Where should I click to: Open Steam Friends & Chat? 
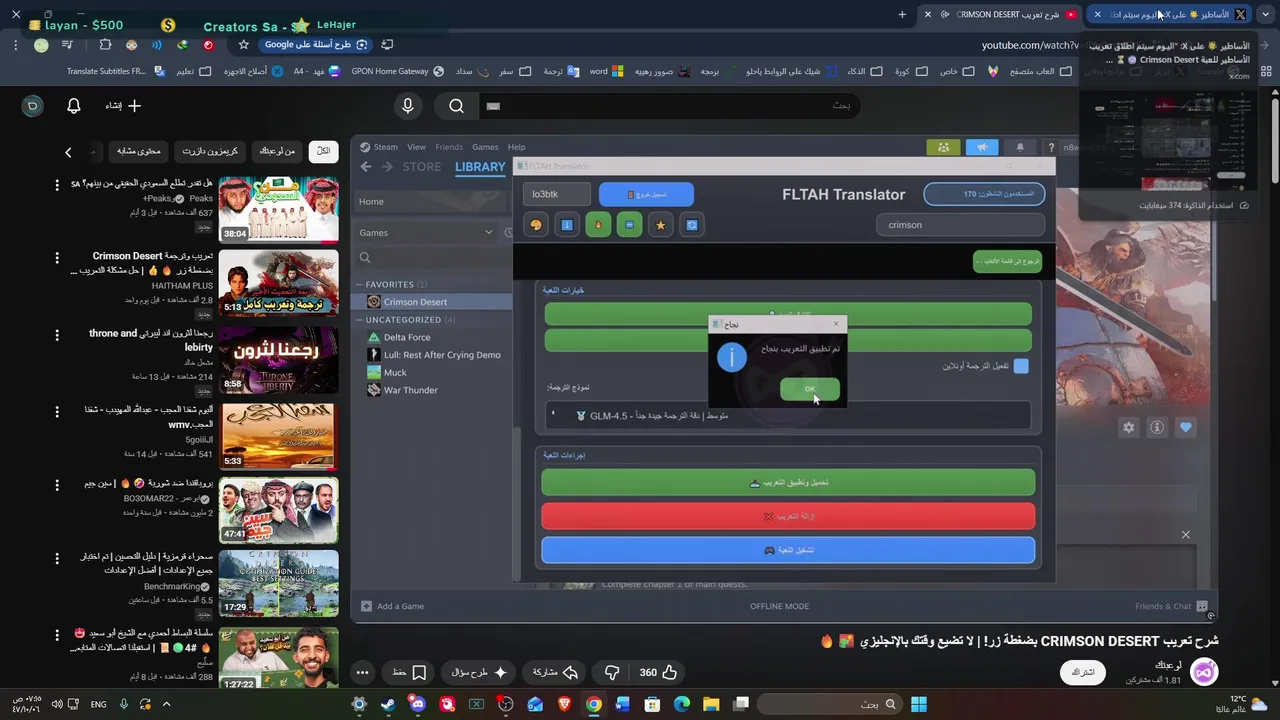tap(1171, 606)
